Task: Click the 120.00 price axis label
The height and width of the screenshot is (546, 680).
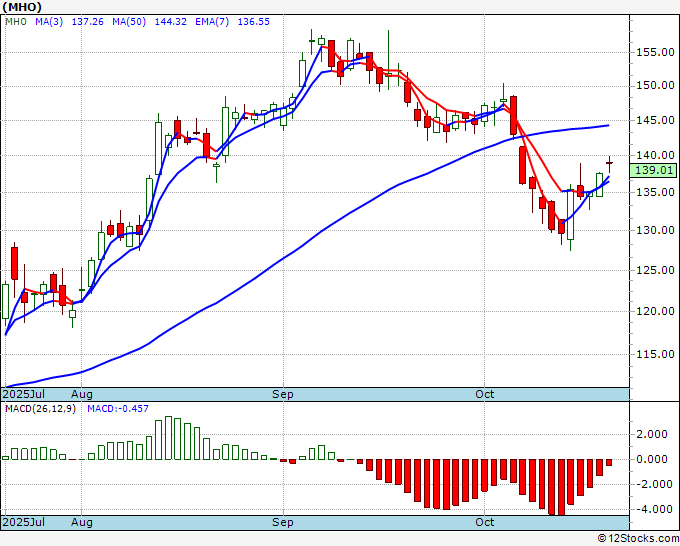Action: (x=655, y=311)
